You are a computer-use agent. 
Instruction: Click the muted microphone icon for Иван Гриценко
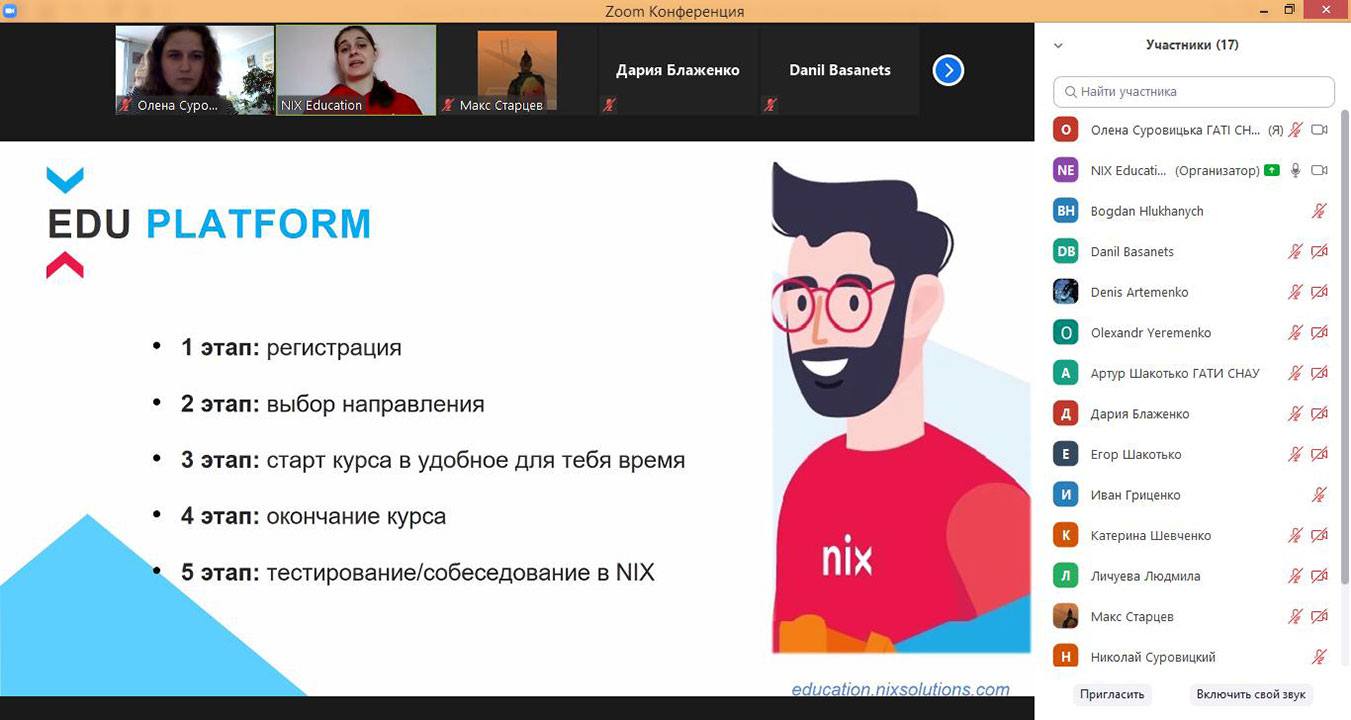point(1319,495)
